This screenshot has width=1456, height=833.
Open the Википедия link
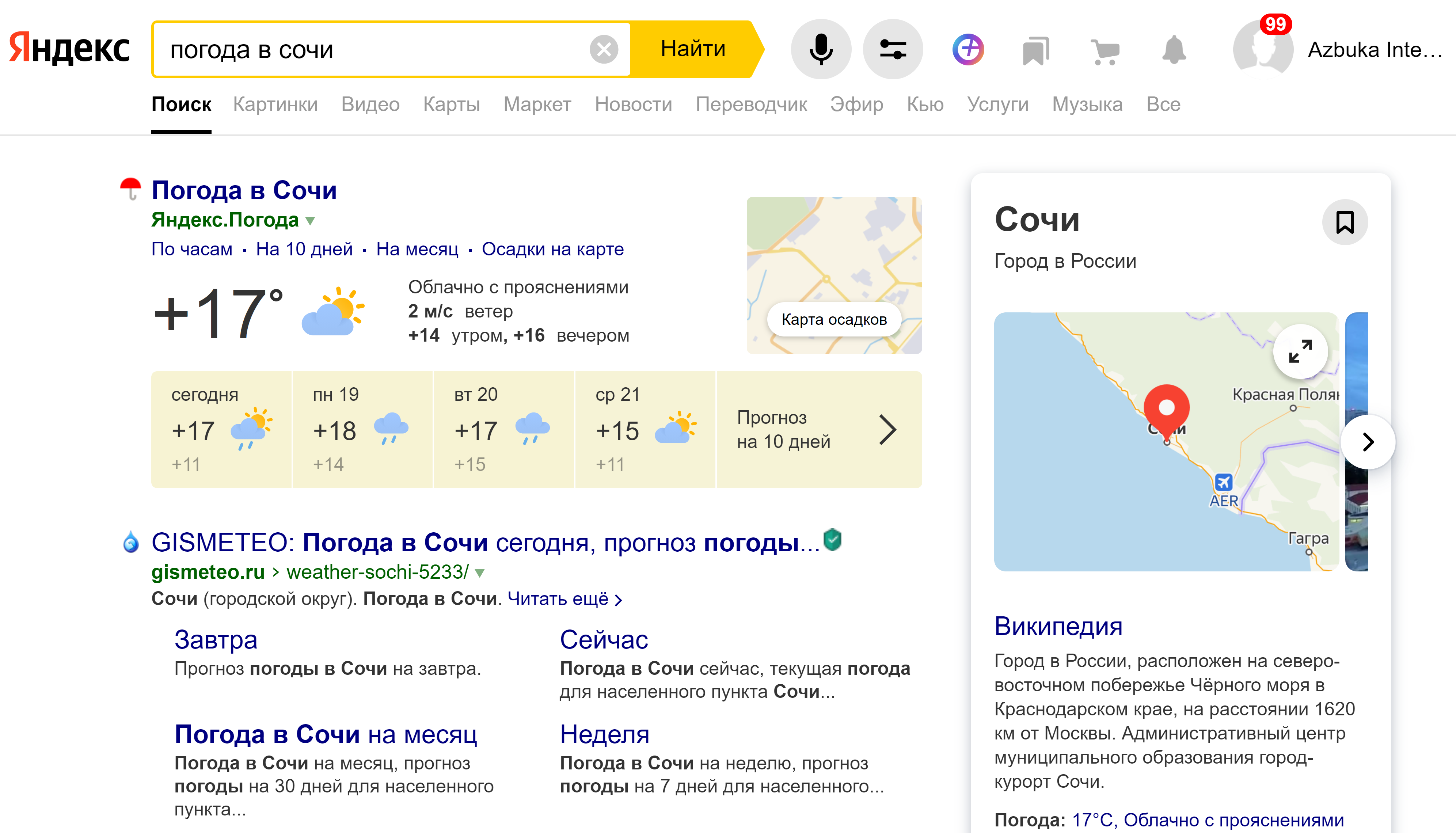tap(1058, 626)
